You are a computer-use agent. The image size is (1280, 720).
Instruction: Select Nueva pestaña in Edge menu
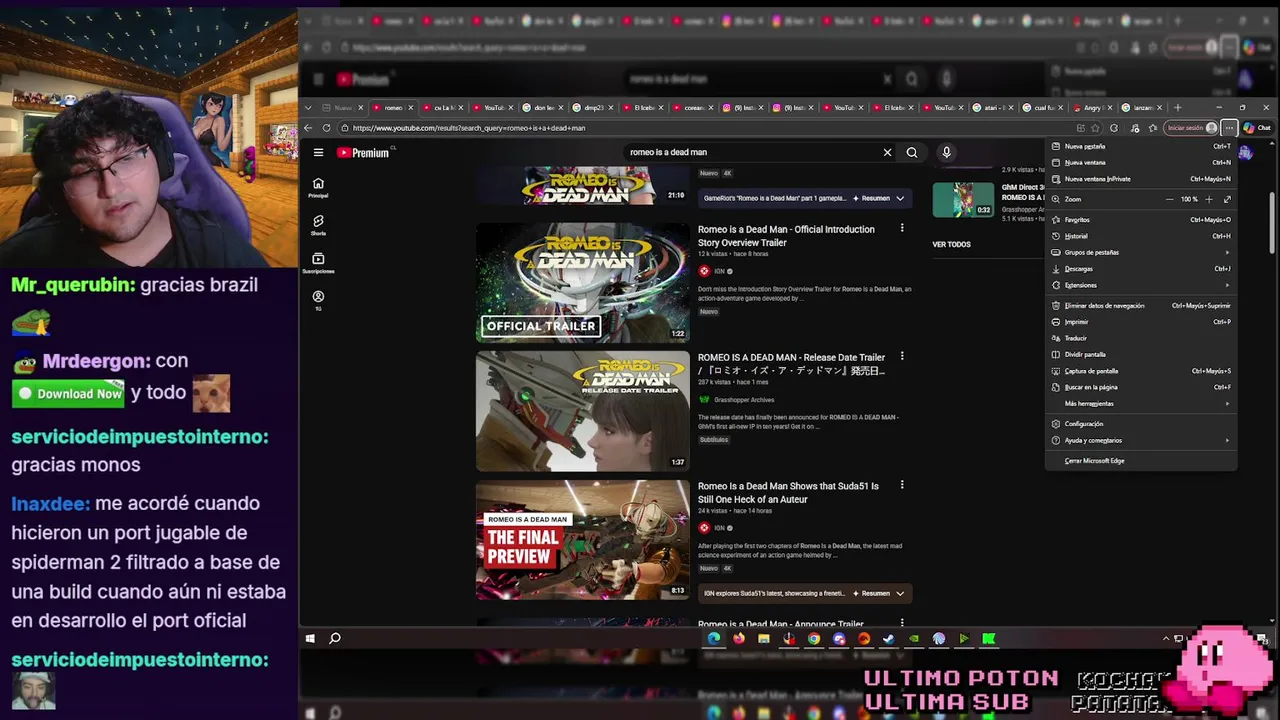pyautogui.click(x=1141, y=146)
